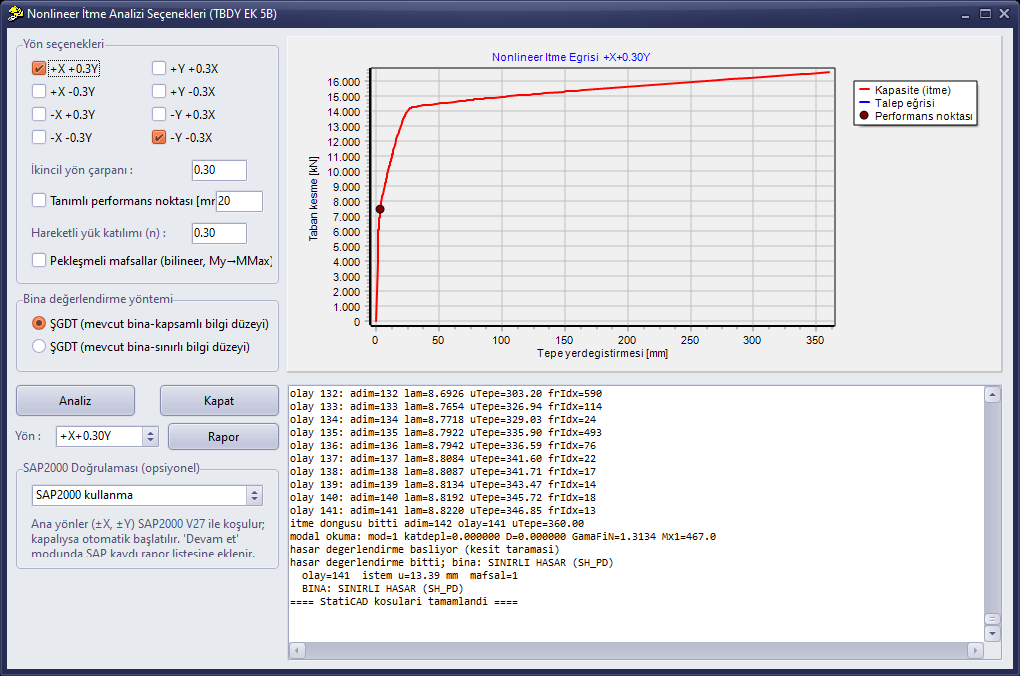This screenshot has height=676, width=1020.
Task: Click the Taban kesme [kN] axis label
Action: click(x=314, y=198)
